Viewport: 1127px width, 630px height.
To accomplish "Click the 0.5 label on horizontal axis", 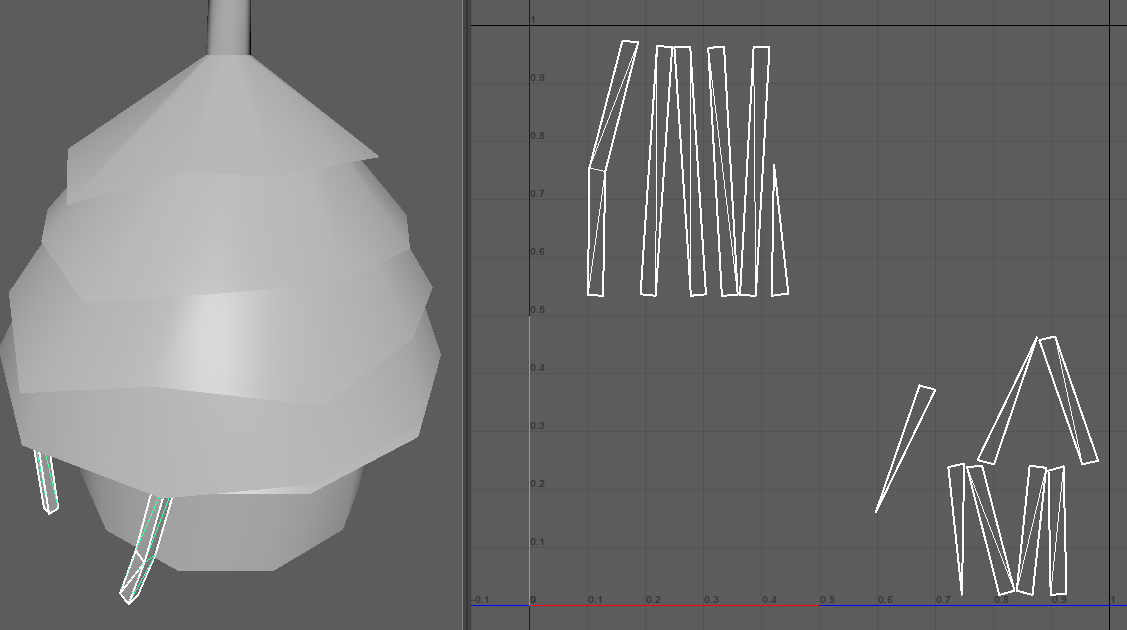I will 827,600.
